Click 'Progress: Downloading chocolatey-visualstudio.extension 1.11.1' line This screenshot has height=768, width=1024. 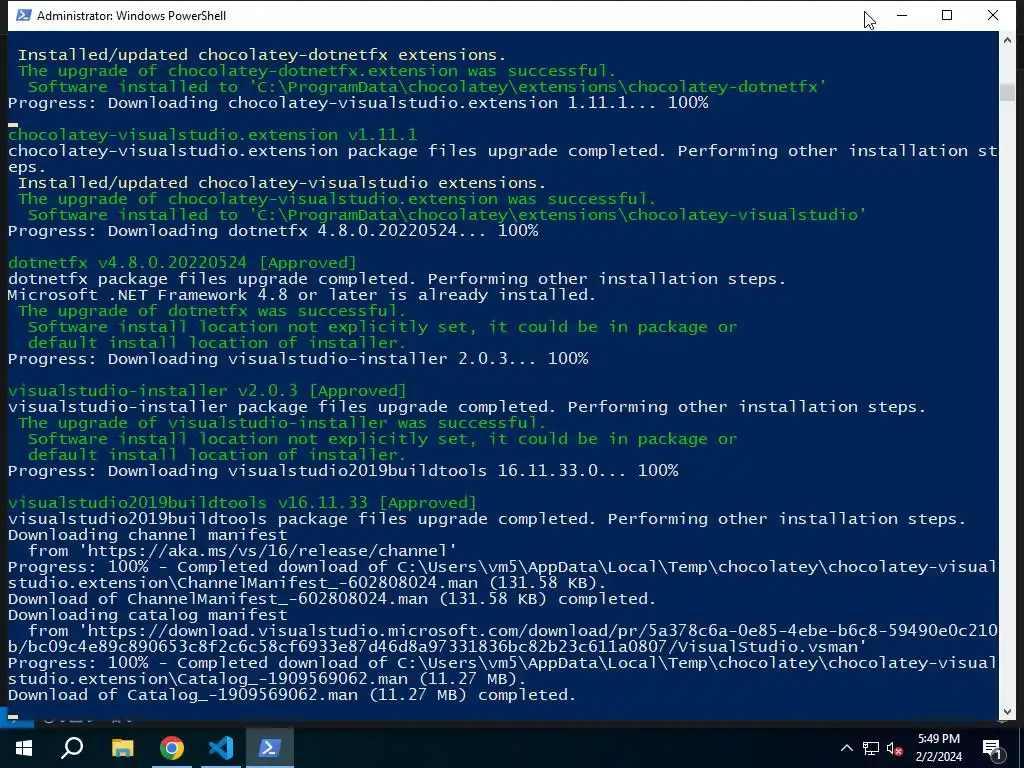[x=358, y=103]
